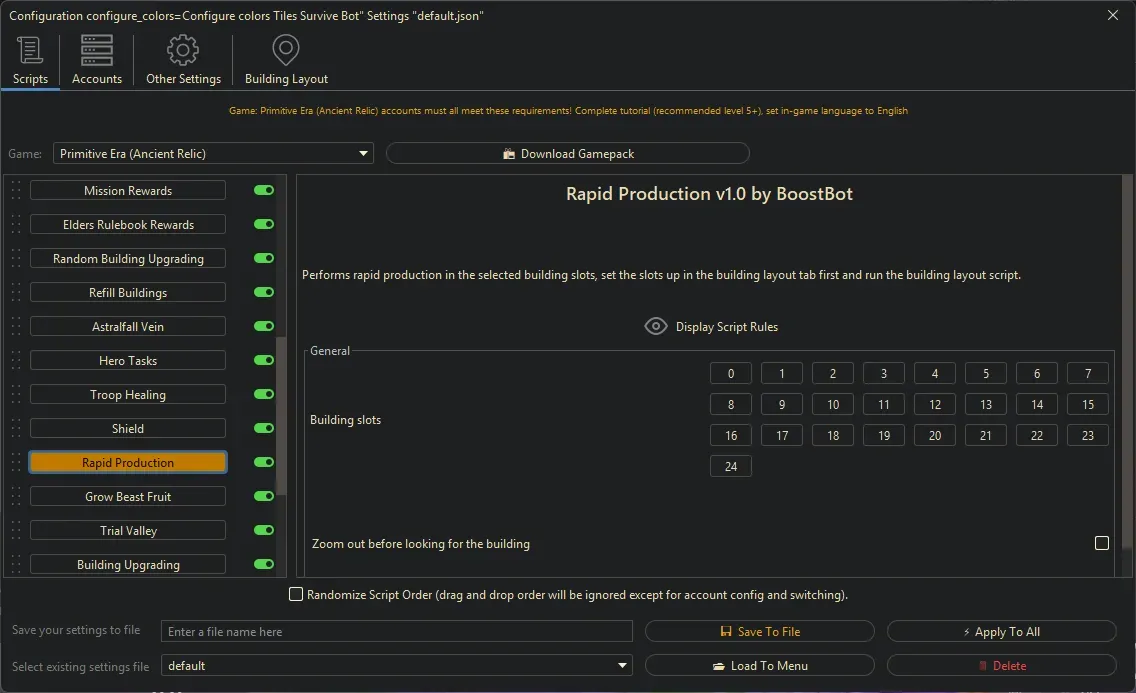Click the gear icon above Other Settings
Image resolution: width=1136 pixels, height=693 pixels.
tap(183, 48)
